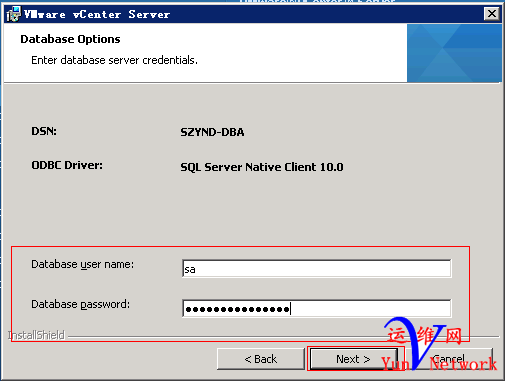The image size is (505, 381).
Task: Click the Next > button
Action: click(354, 359)
